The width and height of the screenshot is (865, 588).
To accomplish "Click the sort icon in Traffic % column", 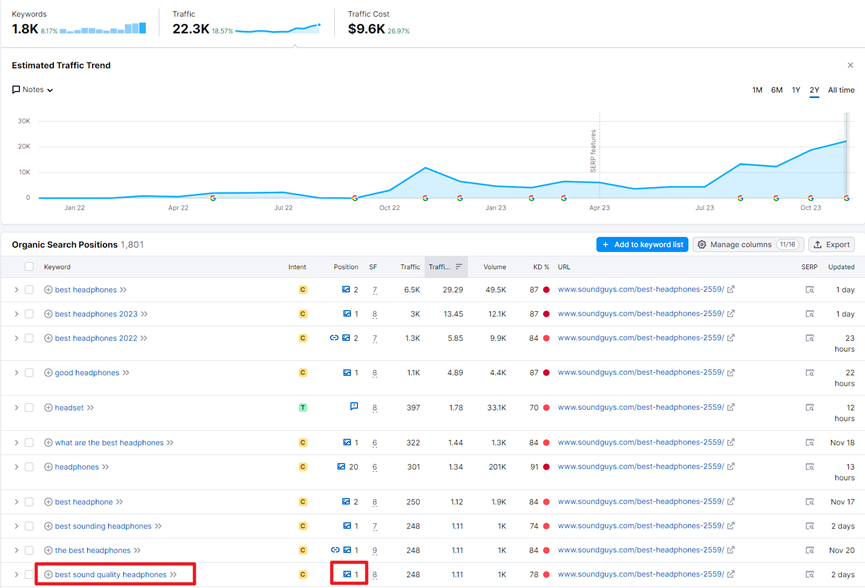I will coord(459,267).
